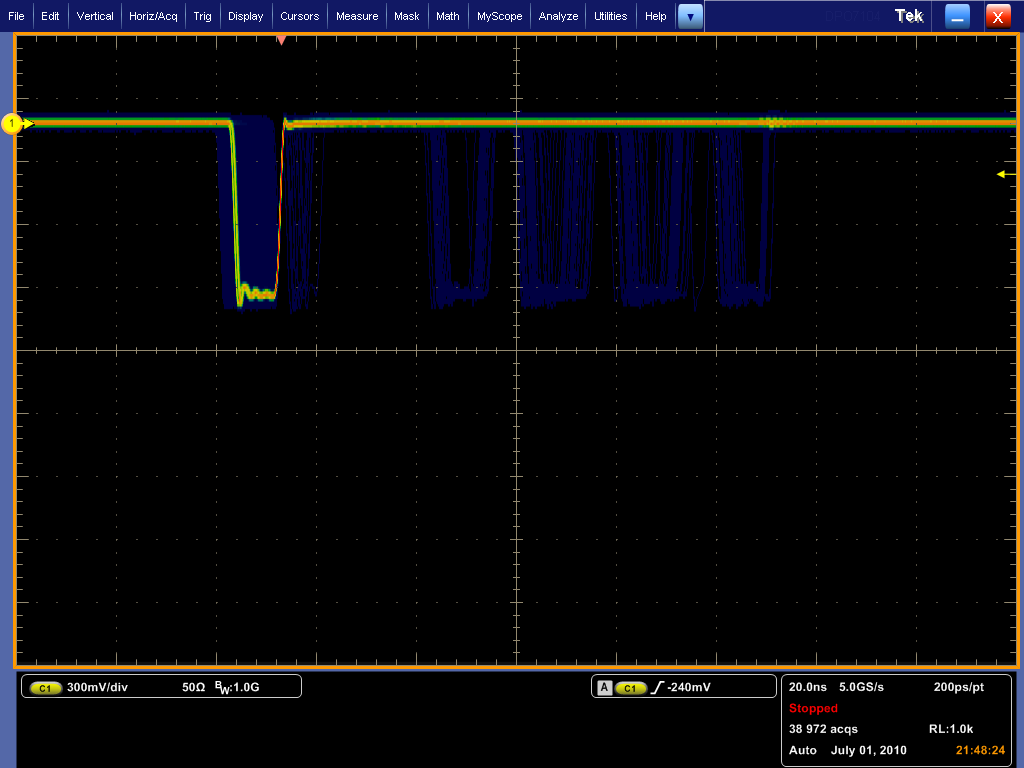Open the Help menu
This screenshot has height=768, width=1024.
656,16
